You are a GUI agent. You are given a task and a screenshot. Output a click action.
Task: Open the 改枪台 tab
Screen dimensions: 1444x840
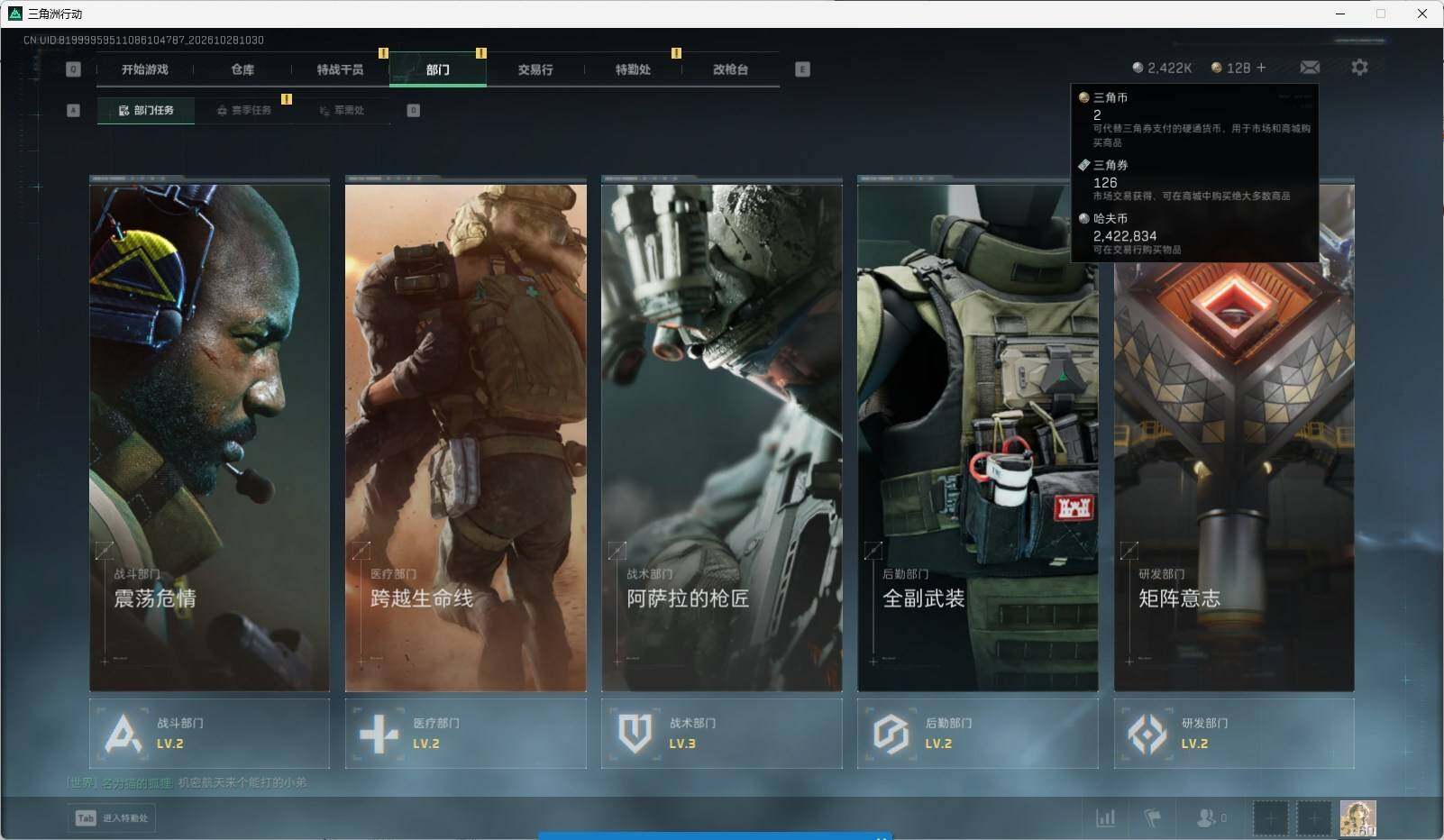pos(730,69)
